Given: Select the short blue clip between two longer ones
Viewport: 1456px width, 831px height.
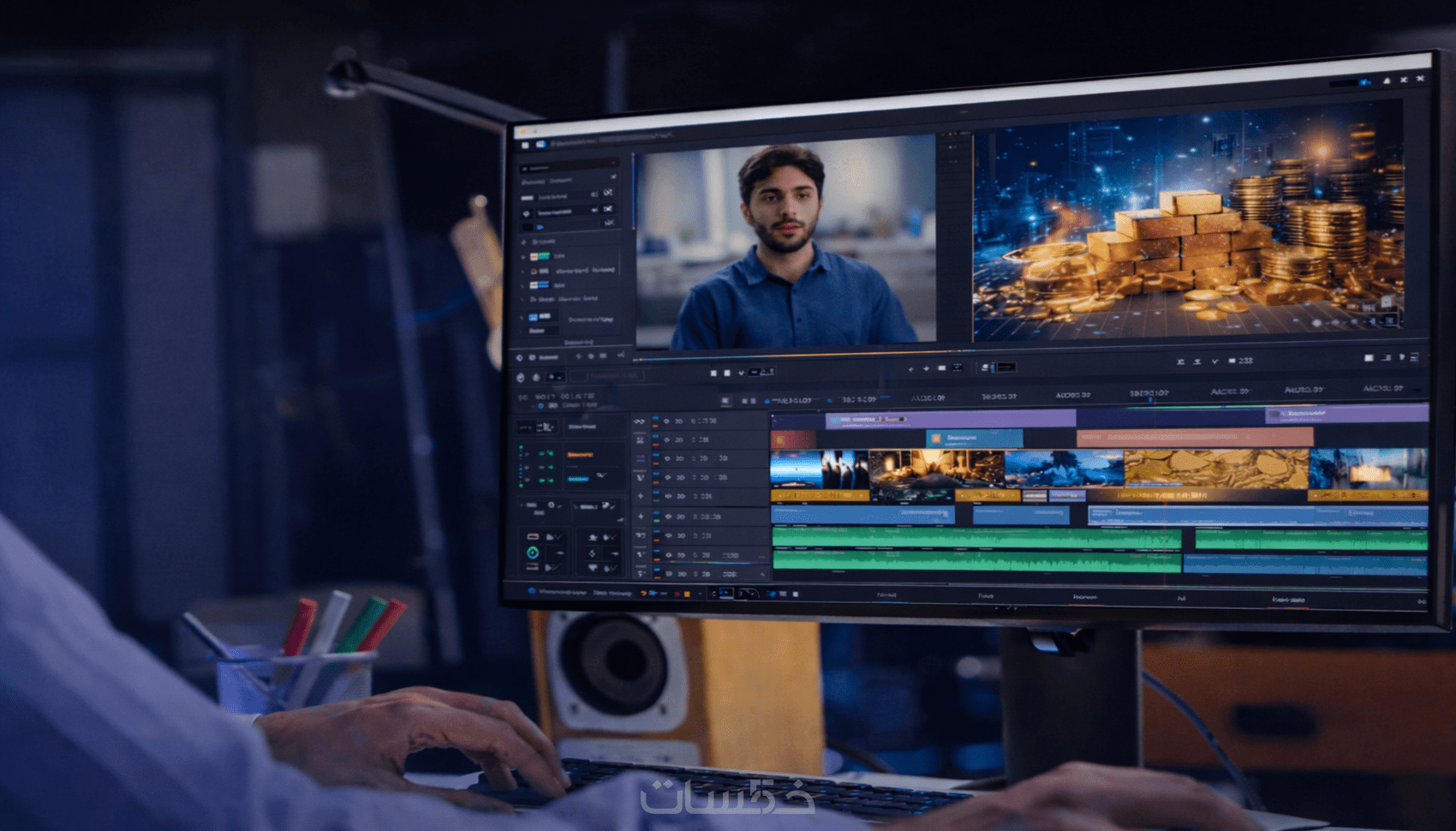Looking at the screenshot, I should coord(1021,516).
